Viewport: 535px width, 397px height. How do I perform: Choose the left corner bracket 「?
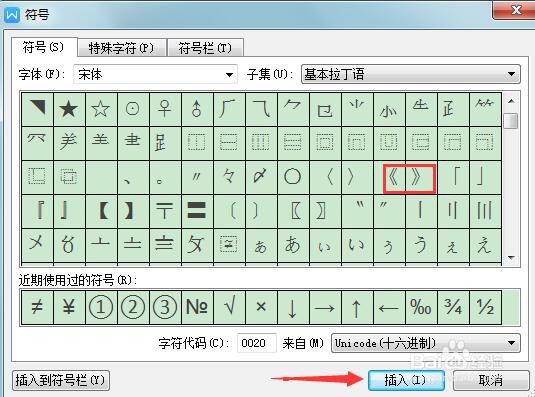click(453, 177)
